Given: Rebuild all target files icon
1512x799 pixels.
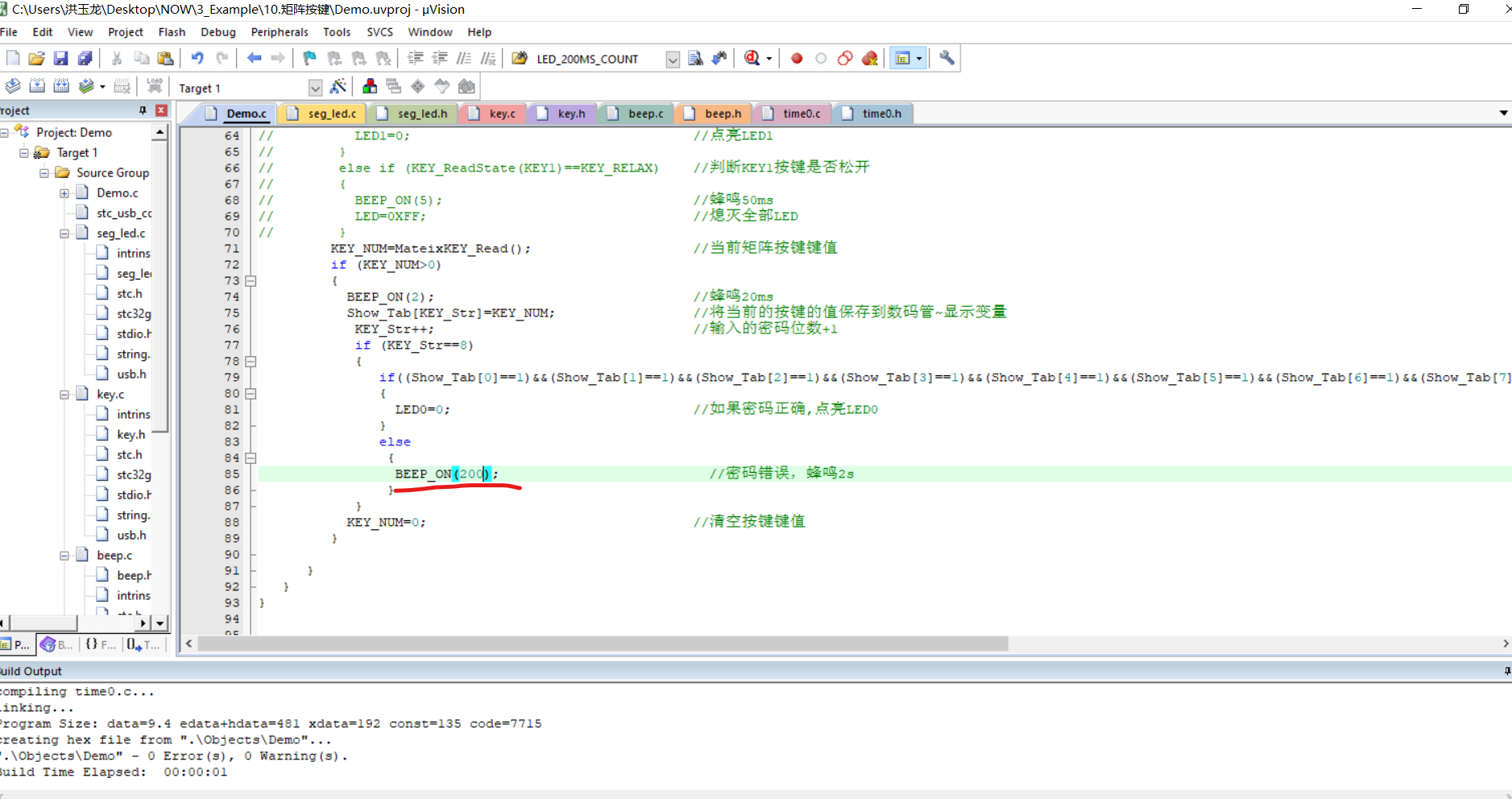Looking at the screenshot, I should pyautogui.click(x=61, y=86).
